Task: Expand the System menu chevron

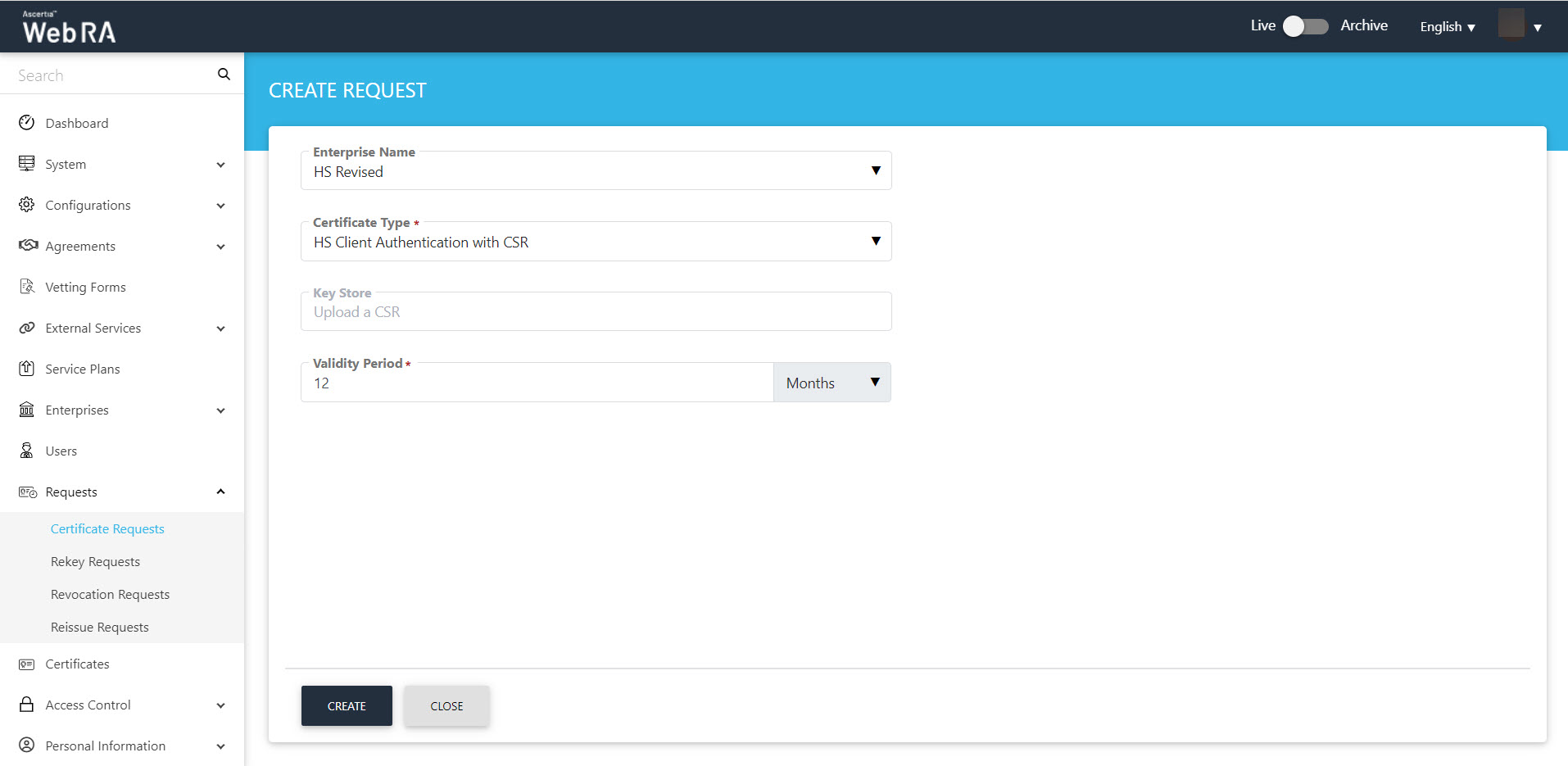Action: (220, 165)
